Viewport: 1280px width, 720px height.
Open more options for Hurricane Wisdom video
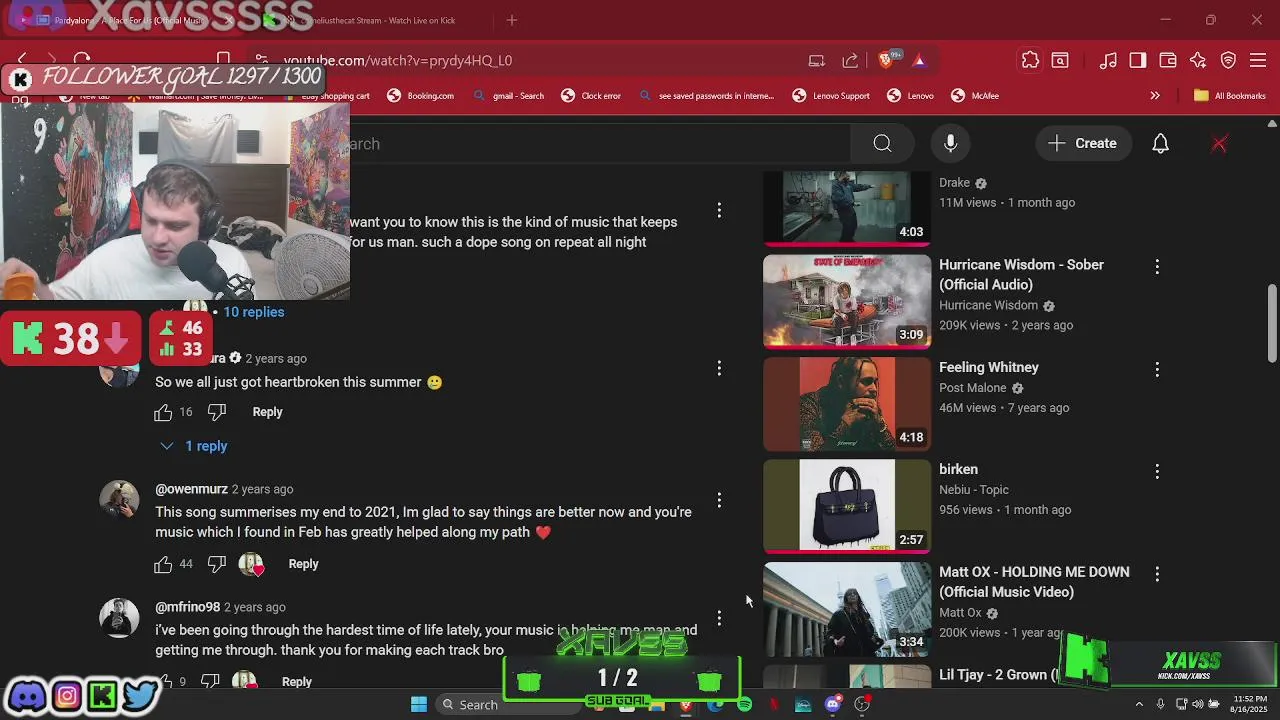[1157, 267]
